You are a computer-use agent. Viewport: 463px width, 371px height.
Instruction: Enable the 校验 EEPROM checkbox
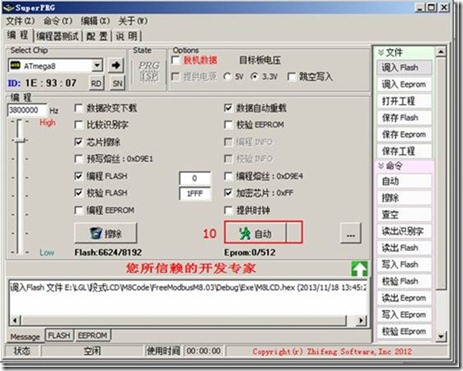(x=228, y=125)
